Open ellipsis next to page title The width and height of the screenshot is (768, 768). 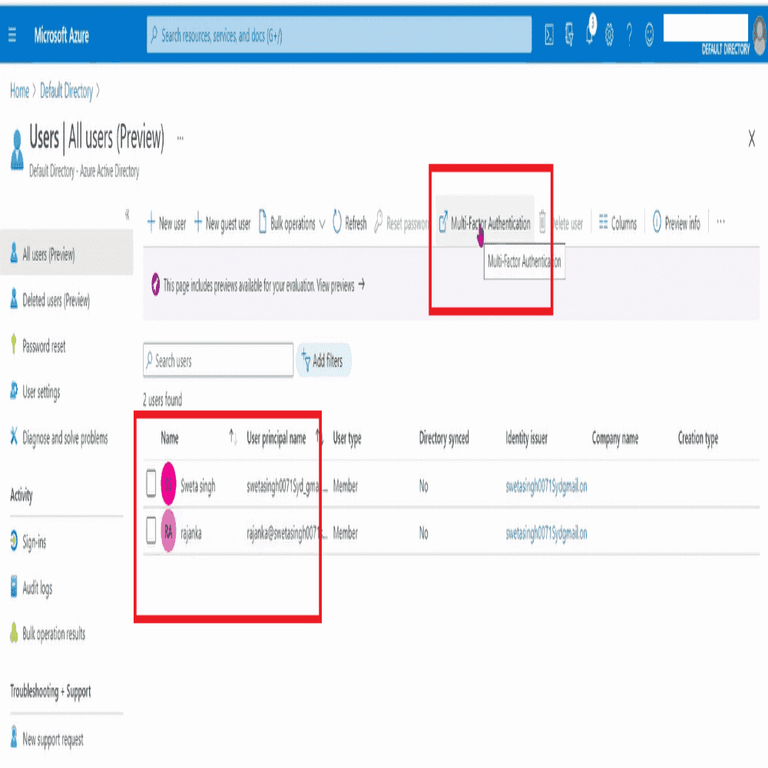coord(180,138)
